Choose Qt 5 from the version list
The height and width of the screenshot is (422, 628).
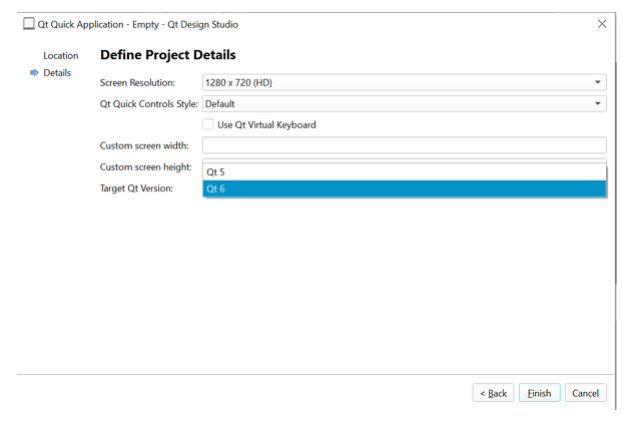(405, 172)
